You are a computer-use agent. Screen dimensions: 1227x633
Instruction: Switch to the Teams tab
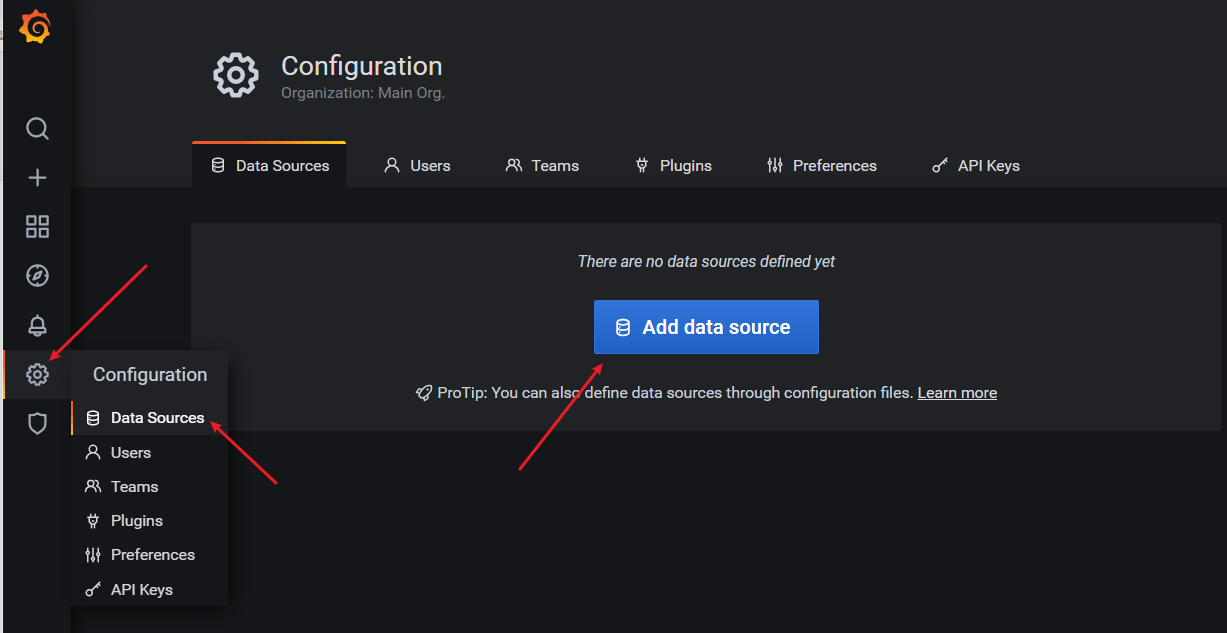click(542, 166)
